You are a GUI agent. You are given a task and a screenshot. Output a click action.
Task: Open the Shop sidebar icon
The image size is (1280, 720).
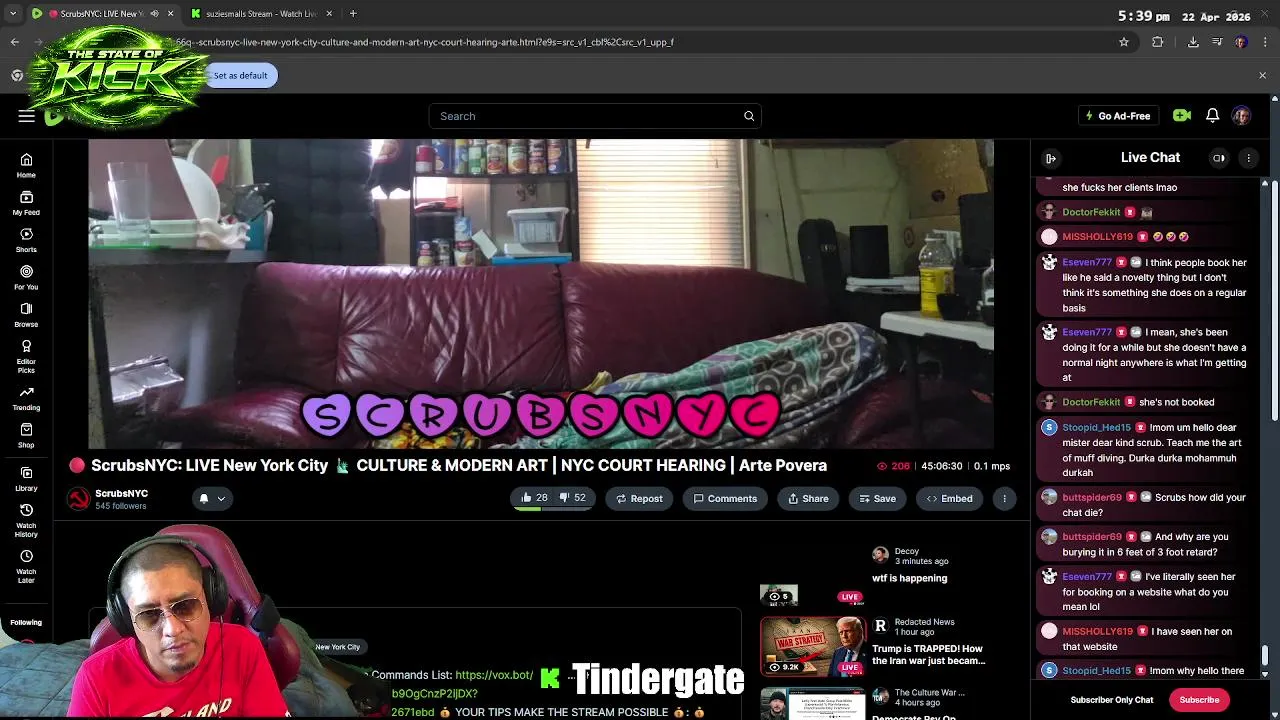point(26,435)
